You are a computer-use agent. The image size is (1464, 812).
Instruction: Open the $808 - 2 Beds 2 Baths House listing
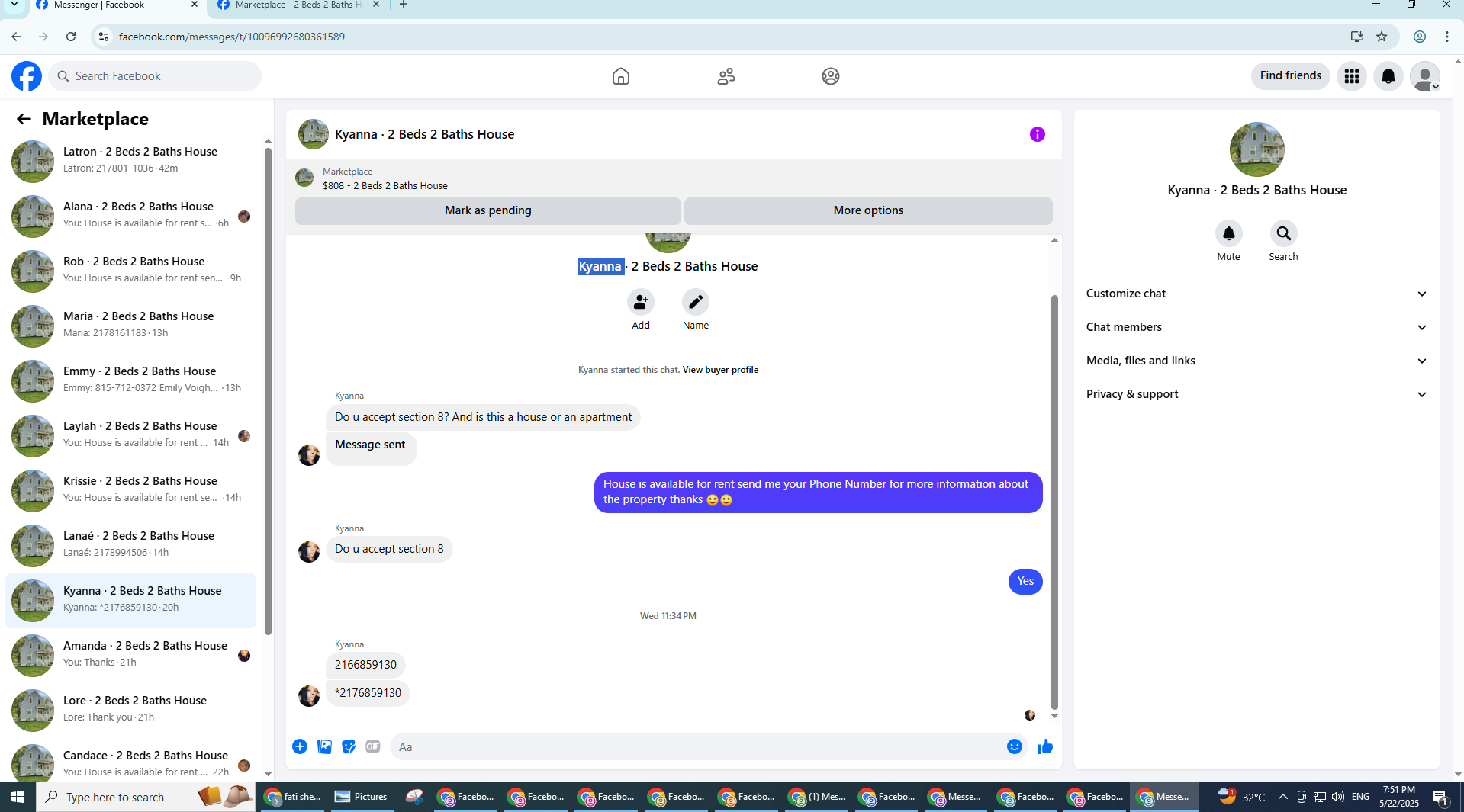coord(385,185)
